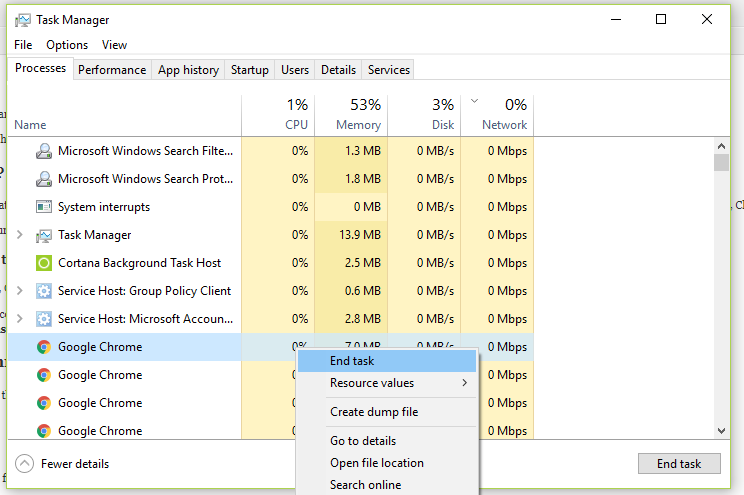Viewport: 744px width, 495px height.
Task: Click the 0.6 MB memory value
Action: 363,291
